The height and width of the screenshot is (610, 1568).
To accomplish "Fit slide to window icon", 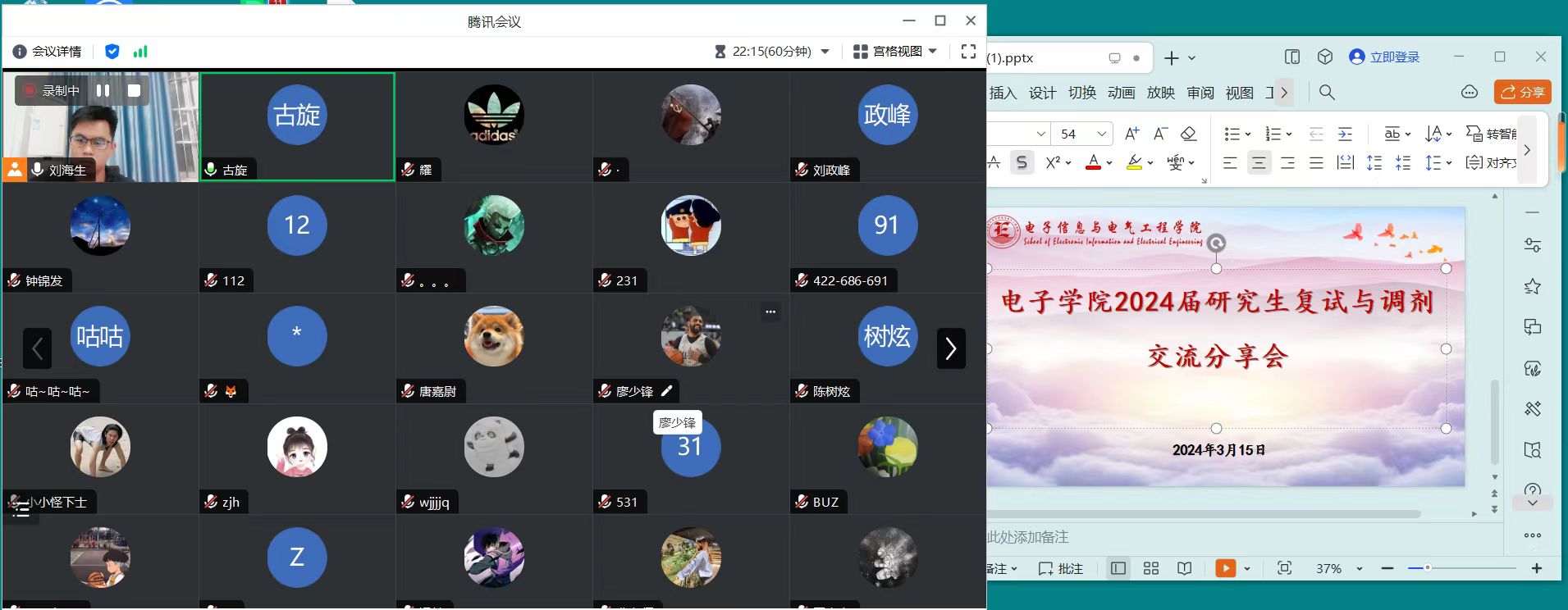I will [1284, 568].
